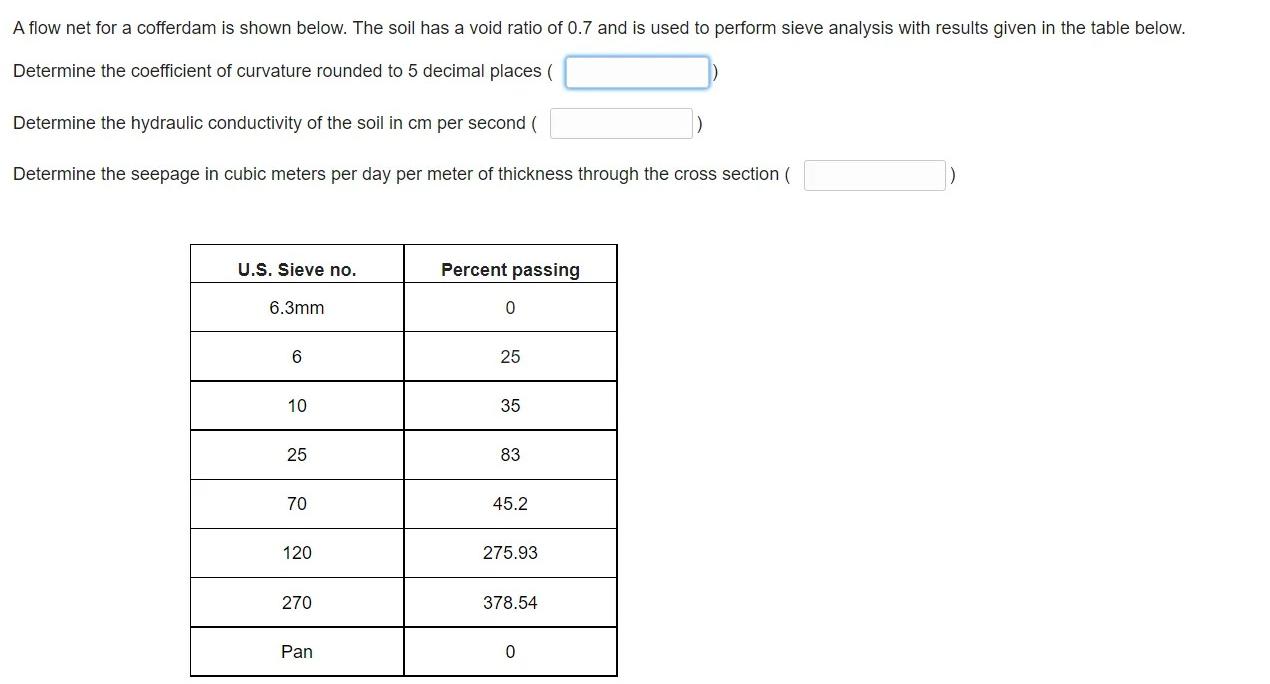1270x684 pixels.
Task: Click the sieve number 120 cell
Action: coord(296,552)
